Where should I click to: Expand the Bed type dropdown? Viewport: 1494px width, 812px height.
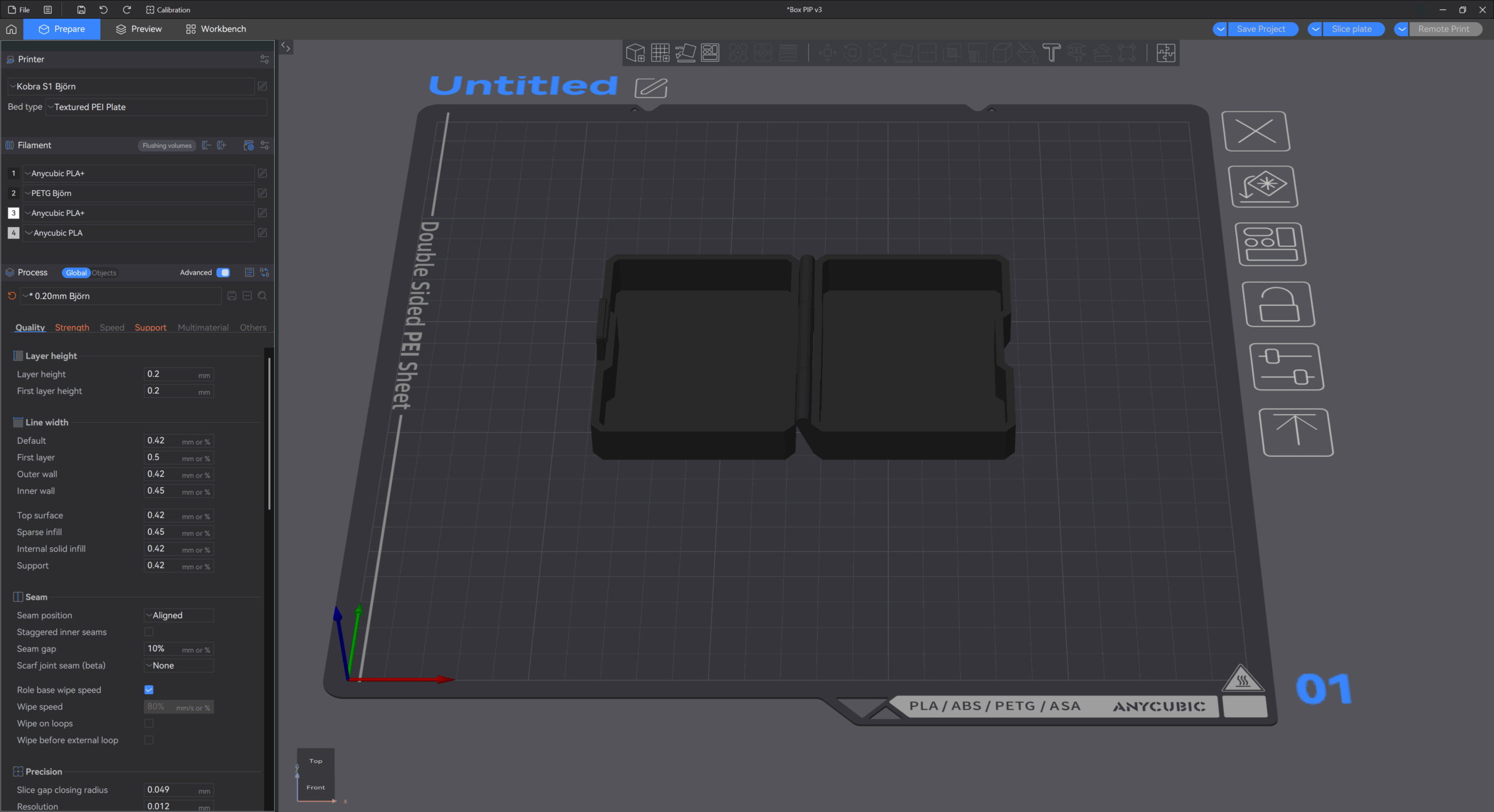(156, 107)
